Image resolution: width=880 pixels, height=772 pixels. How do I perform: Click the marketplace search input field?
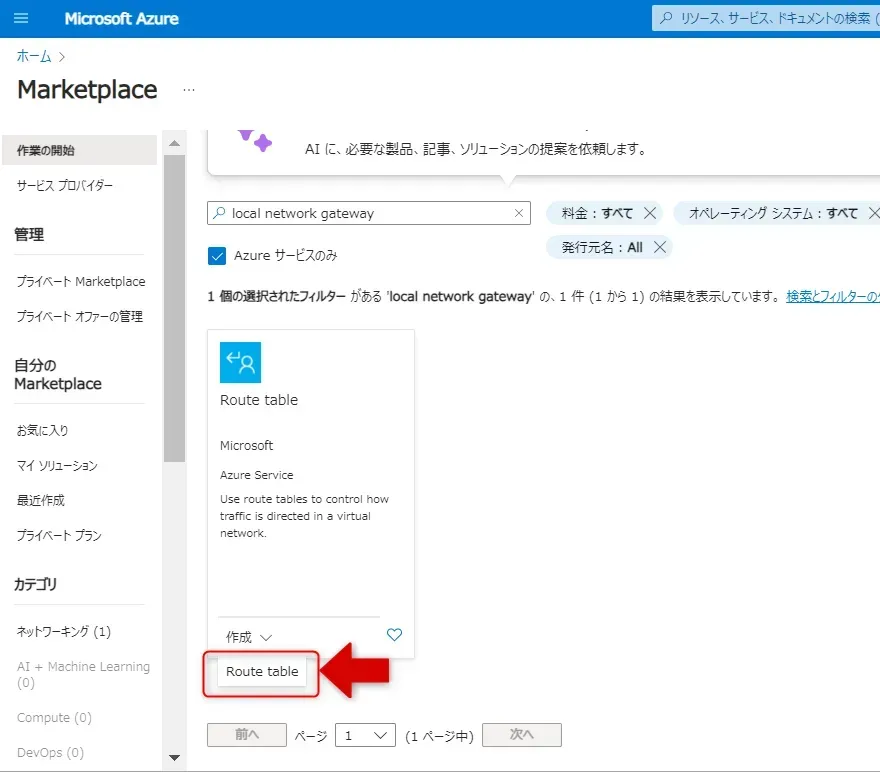pyautogui.click(x=370, y=213)
